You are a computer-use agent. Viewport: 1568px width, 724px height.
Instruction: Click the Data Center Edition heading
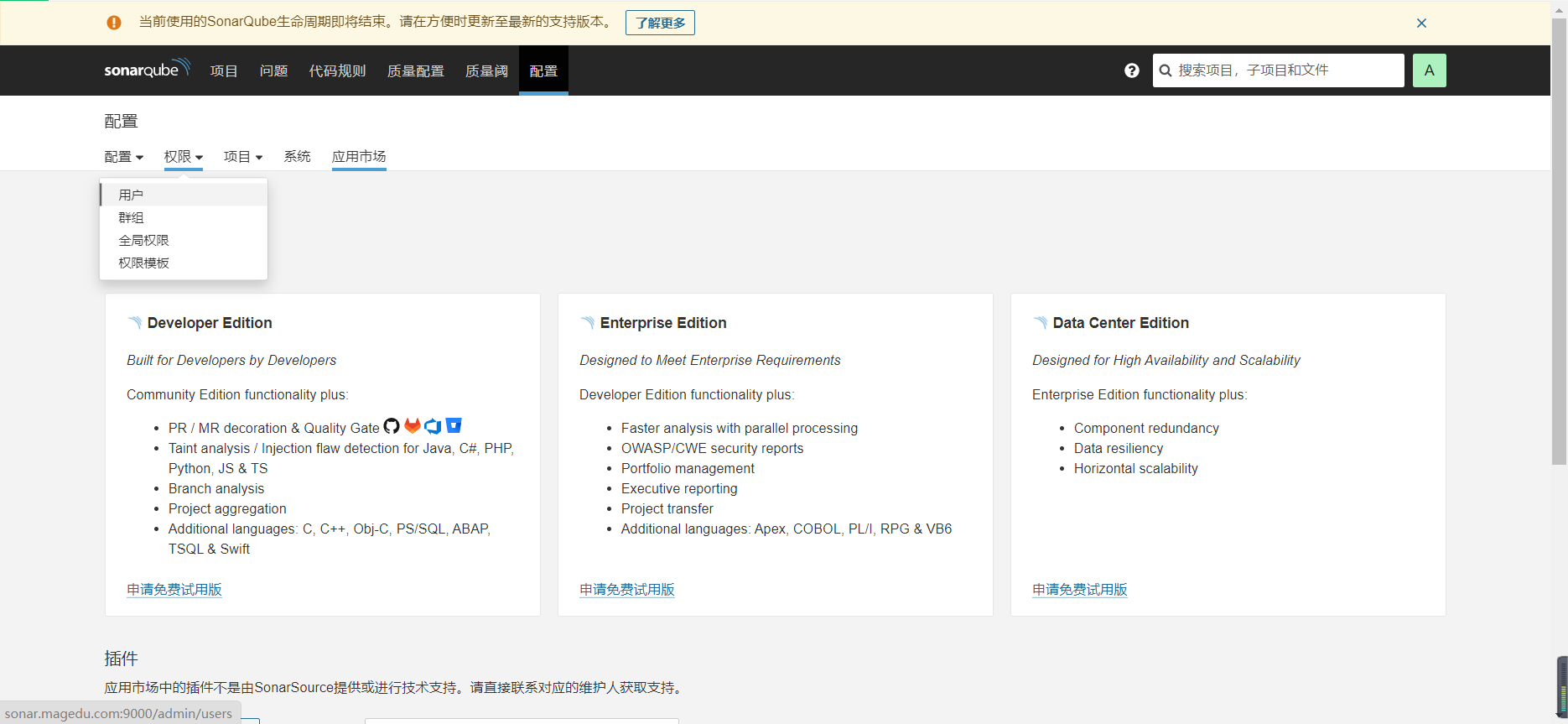coord(1121,323)
